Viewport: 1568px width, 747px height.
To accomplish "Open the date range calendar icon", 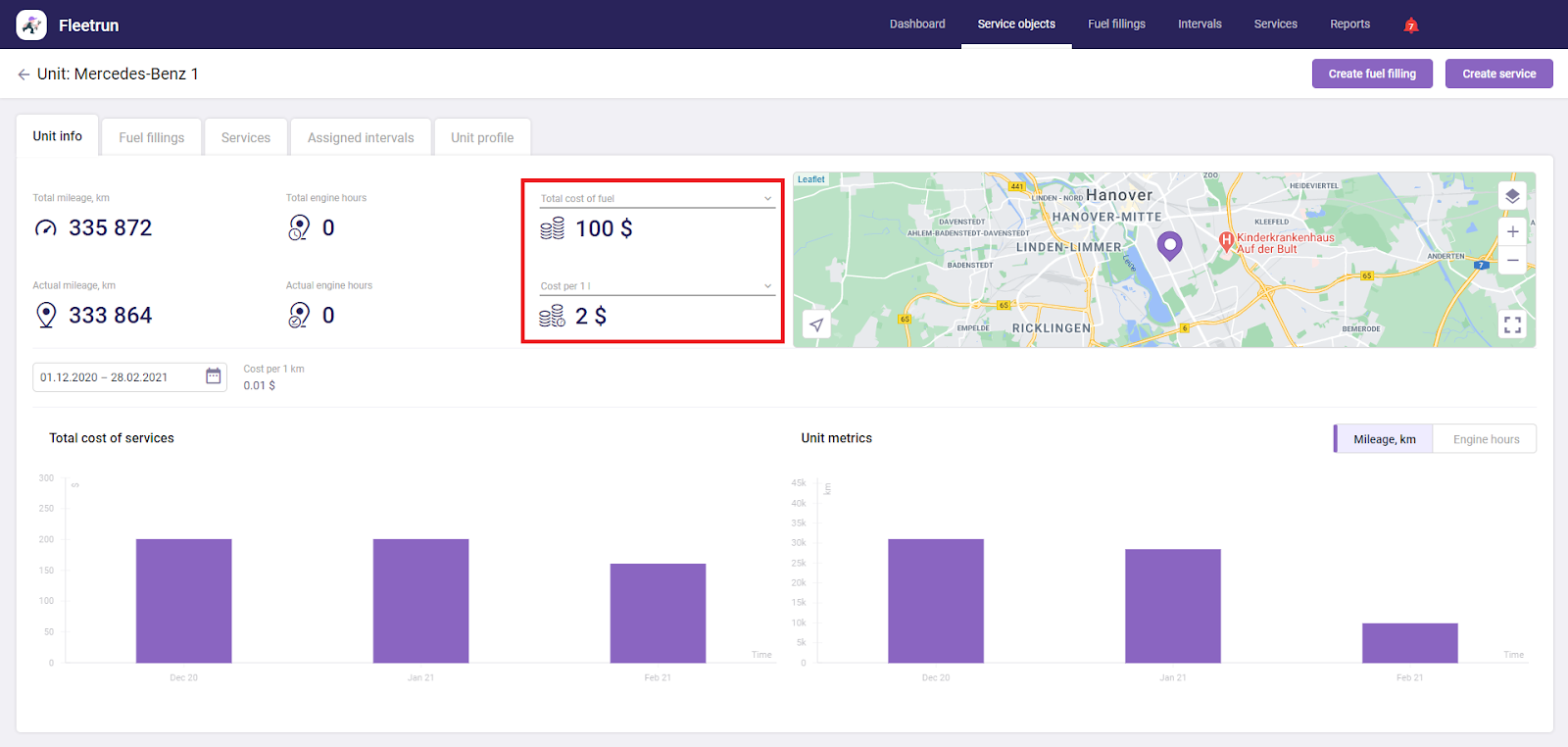I will click(x=213, y=376).
